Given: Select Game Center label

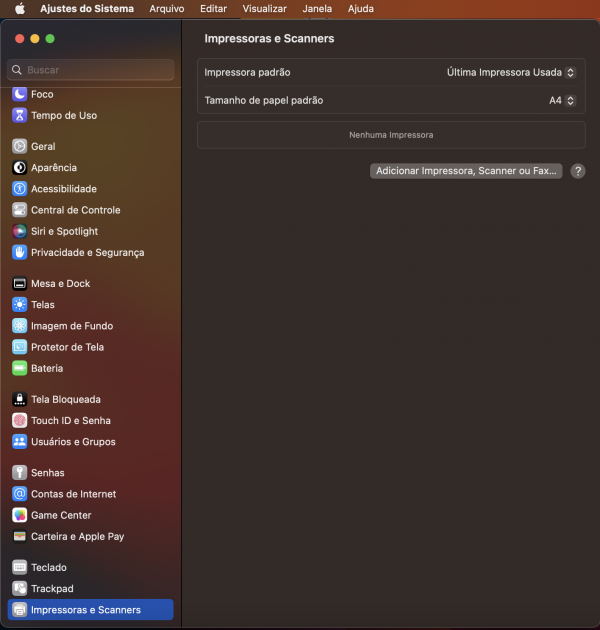Looking at the screenshot, I should tap(61, 515).
